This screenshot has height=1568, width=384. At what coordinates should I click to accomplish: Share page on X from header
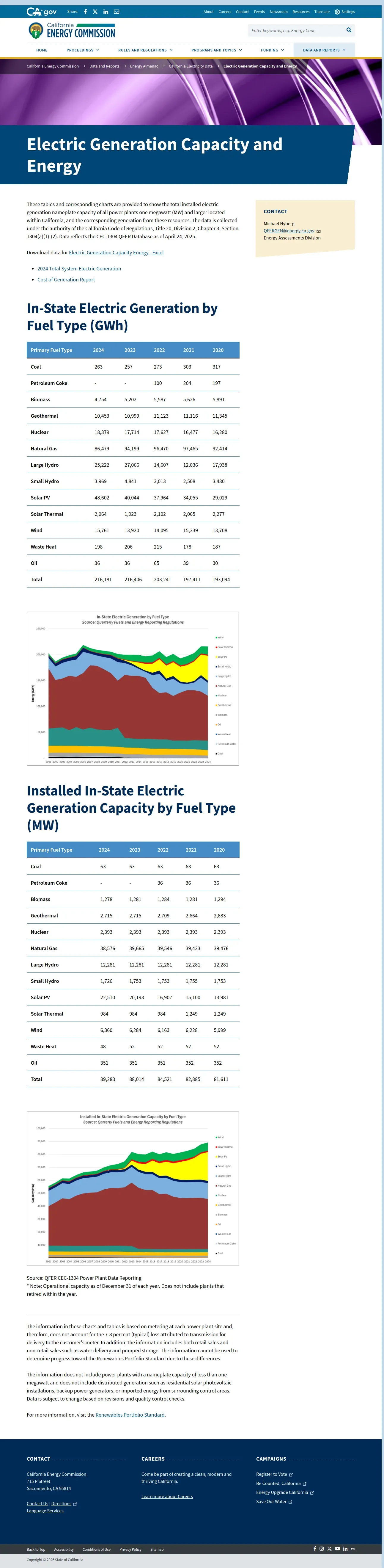coord(95,12)
